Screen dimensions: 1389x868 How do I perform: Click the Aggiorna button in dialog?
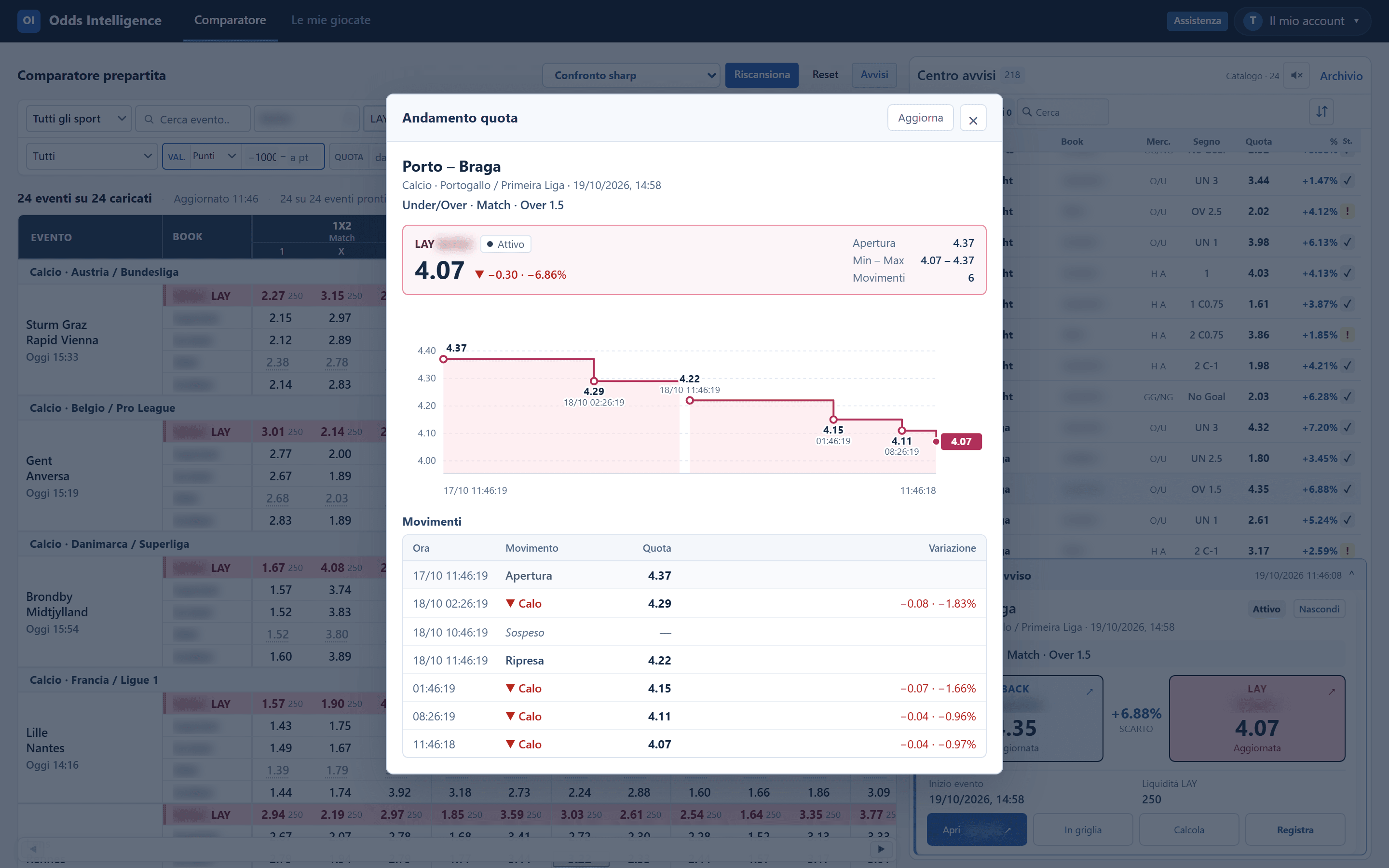coord(920,118)
